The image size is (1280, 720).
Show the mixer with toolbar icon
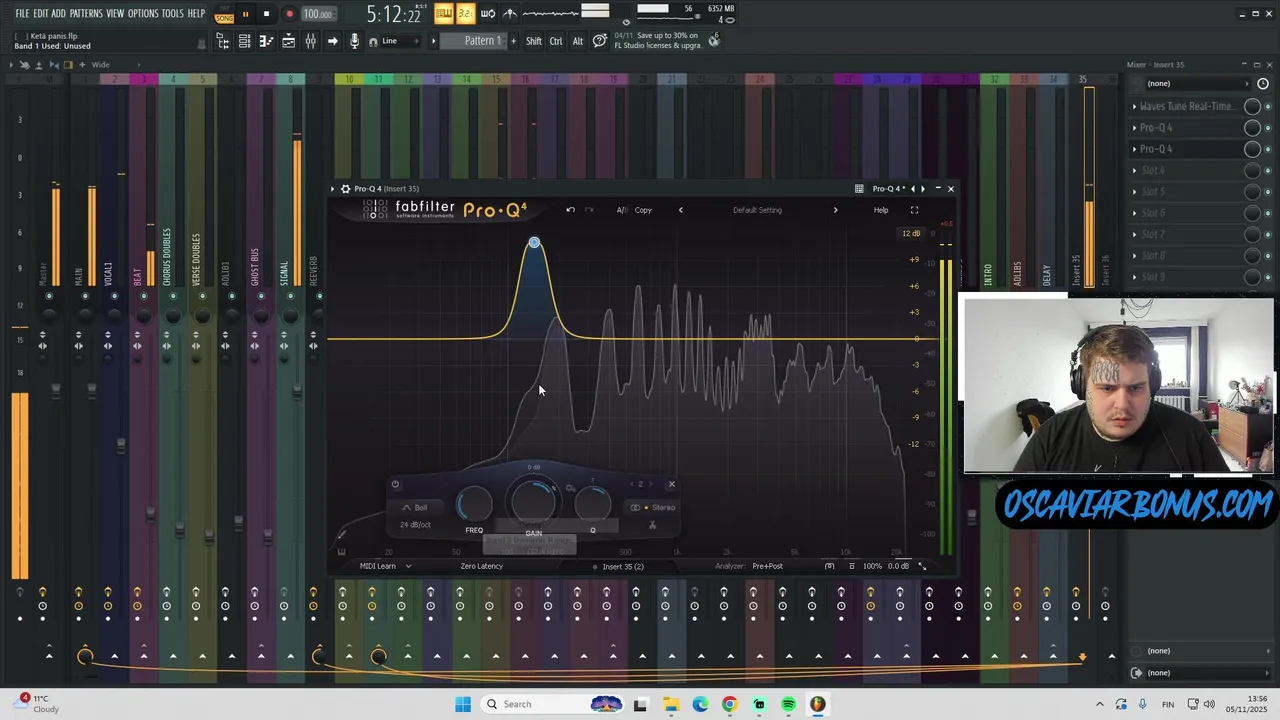(310, 41)
